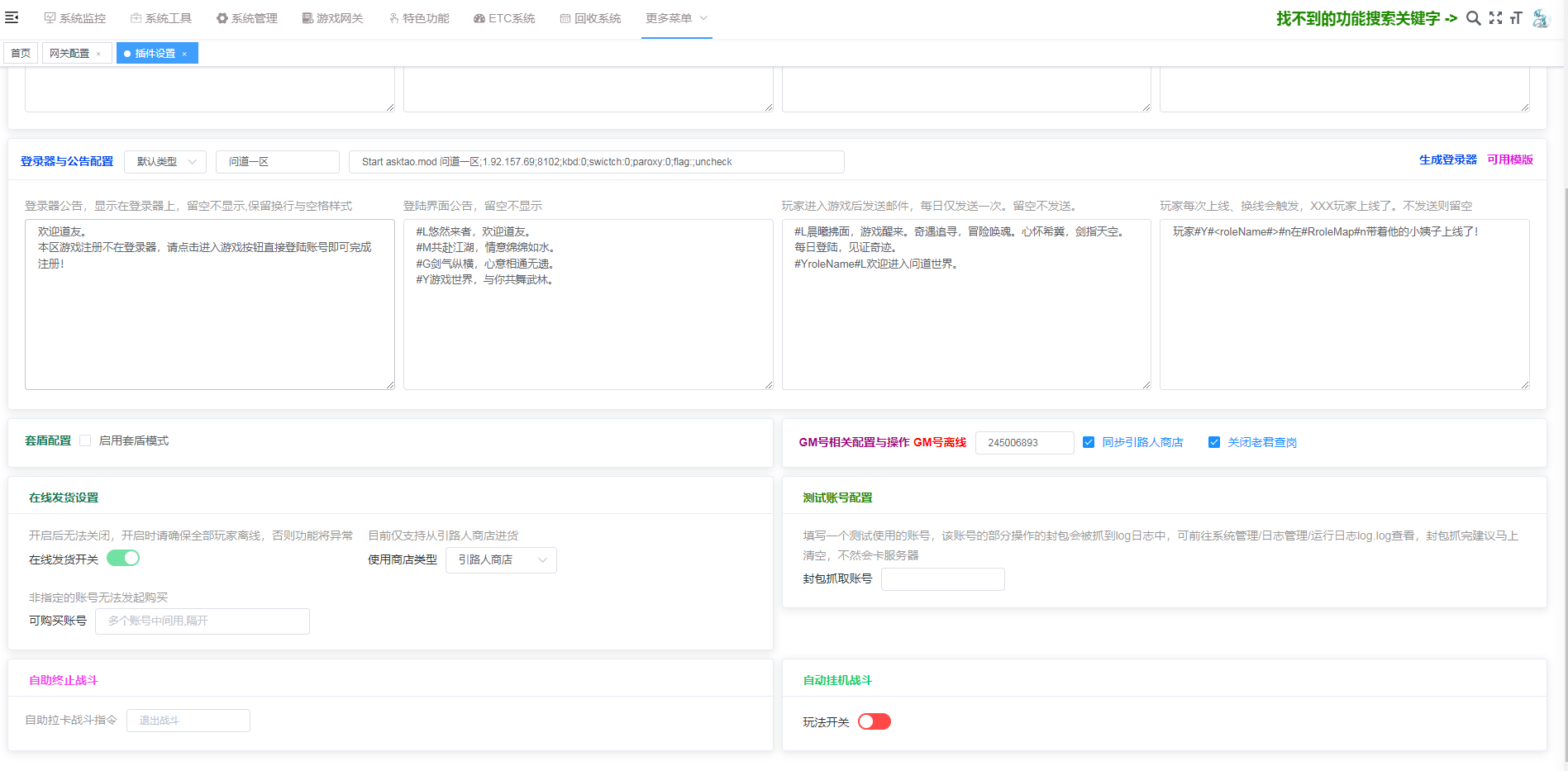Click the 可用模版 link

[x=1510, y=159]
